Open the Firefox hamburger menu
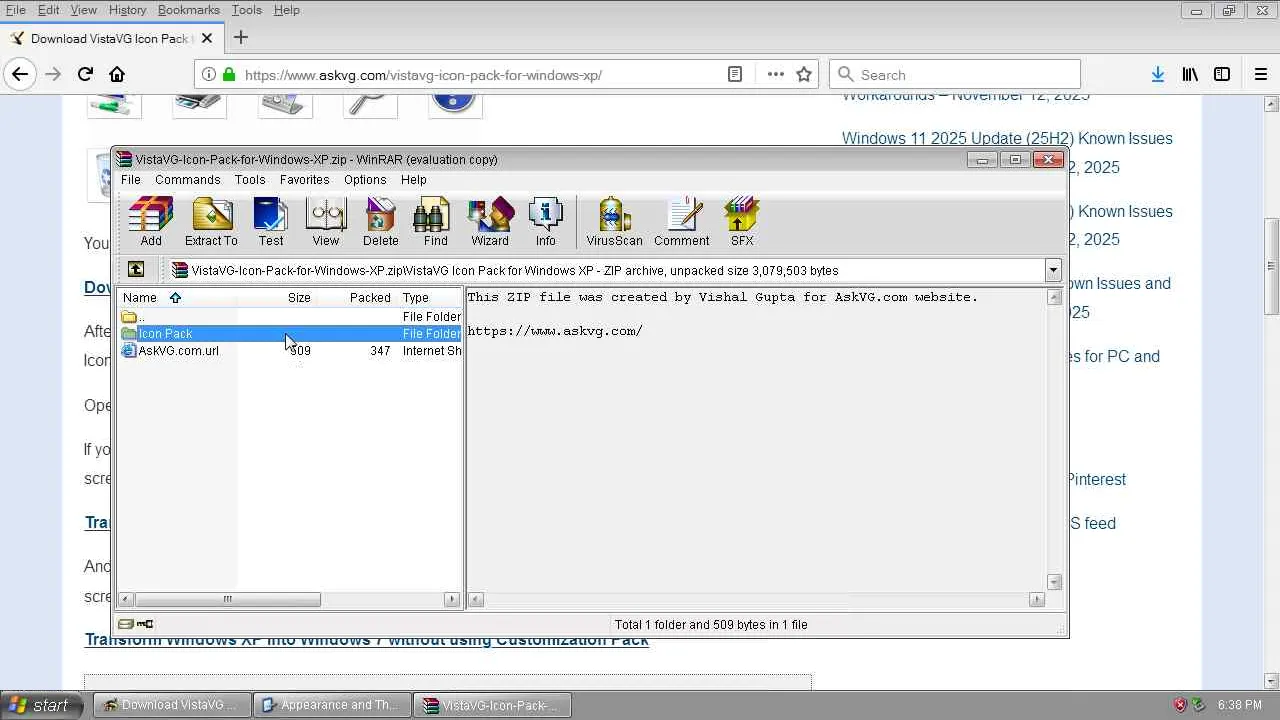1280x720 pixels. 1261,74
